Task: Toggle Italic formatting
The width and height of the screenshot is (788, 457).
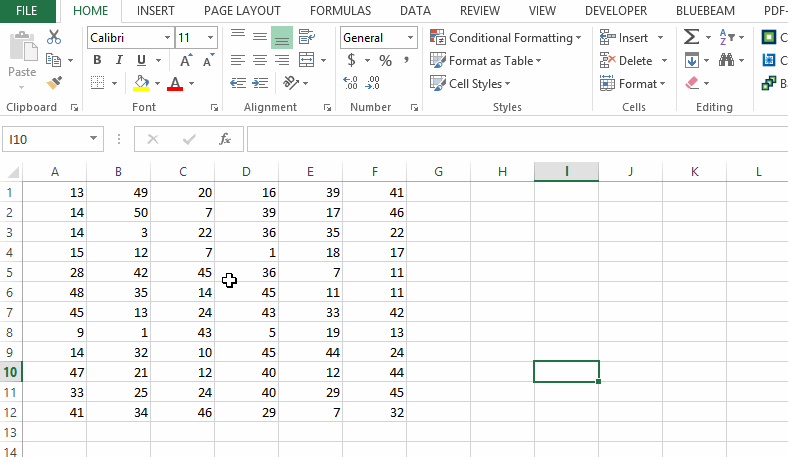Action: click(119, 60)
